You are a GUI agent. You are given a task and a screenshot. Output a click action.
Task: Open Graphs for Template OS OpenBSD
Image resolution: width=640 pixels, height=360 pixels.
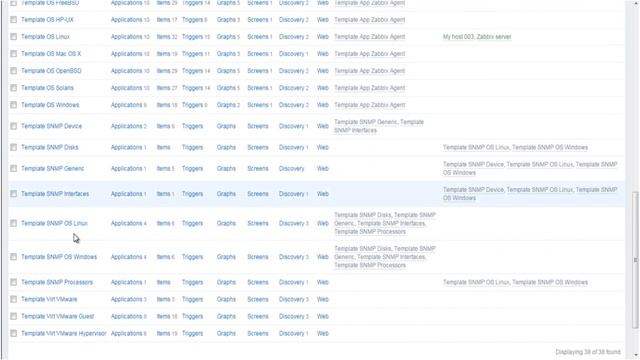click(x=226, y=71)
